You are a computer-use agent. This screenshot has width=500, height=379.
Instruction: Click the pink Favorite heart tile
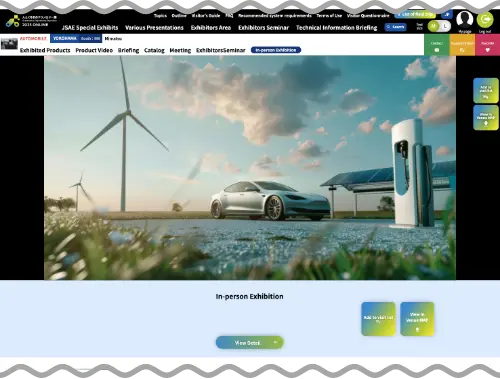coord(488,45)
